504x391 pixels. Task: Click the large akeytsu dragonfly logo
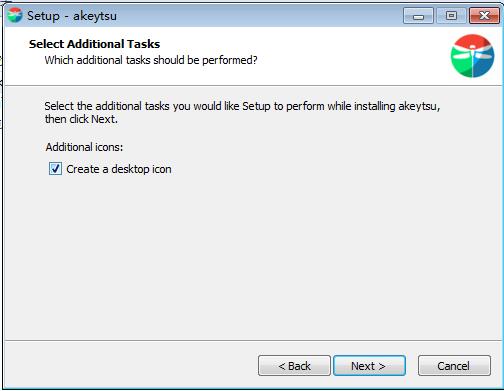pos(472,56)
